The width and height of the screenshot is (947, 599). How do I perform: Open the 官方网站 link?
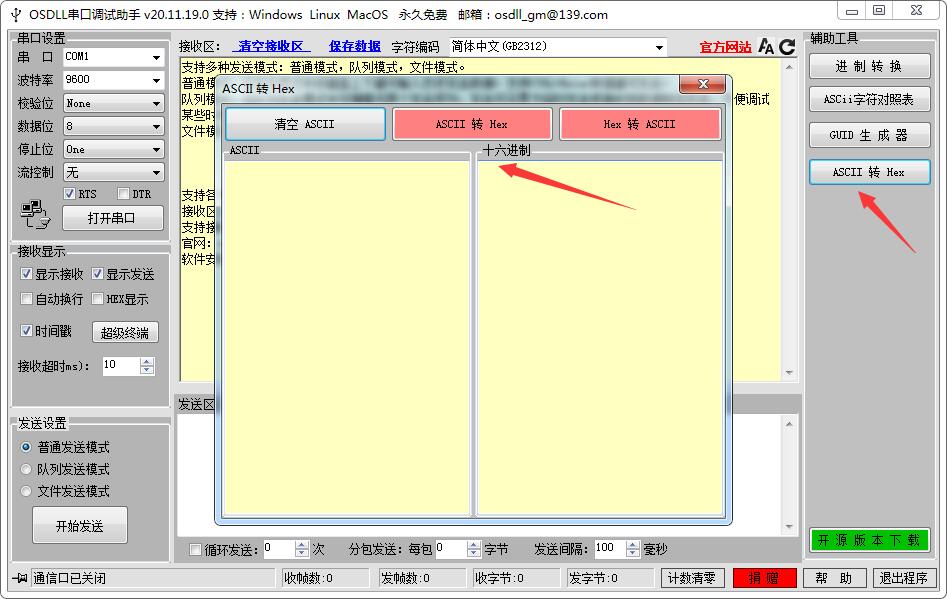point(725,47)
